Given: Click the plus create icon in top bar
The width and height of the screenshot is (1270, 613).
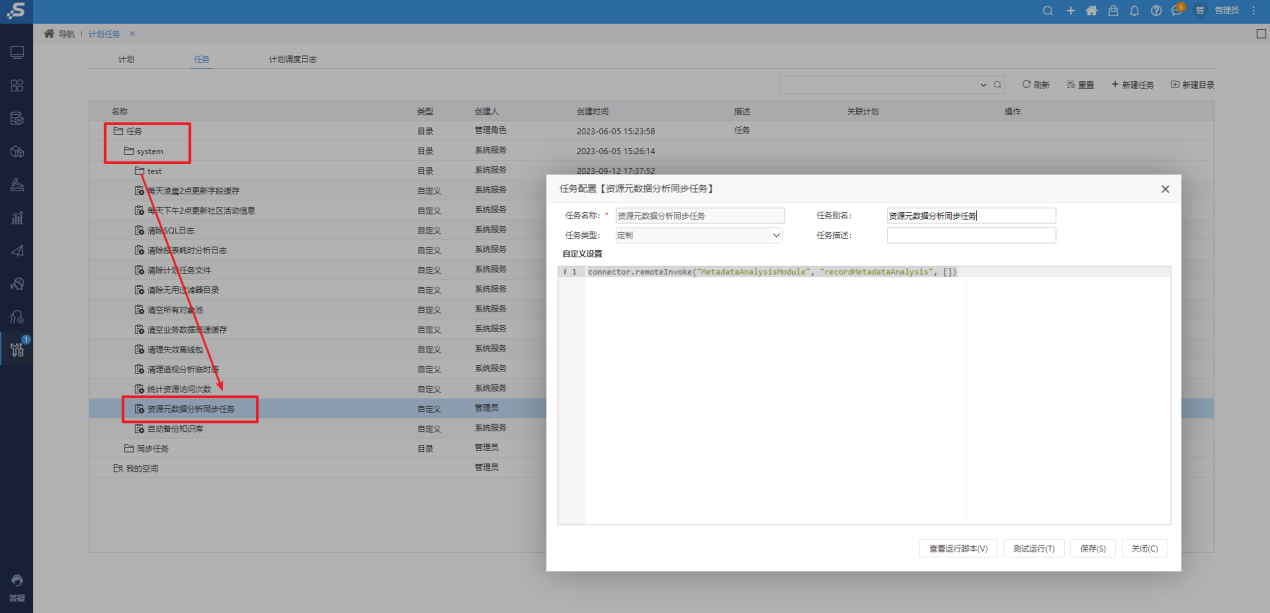Looking at the screenshot, I should (1071, 10).
